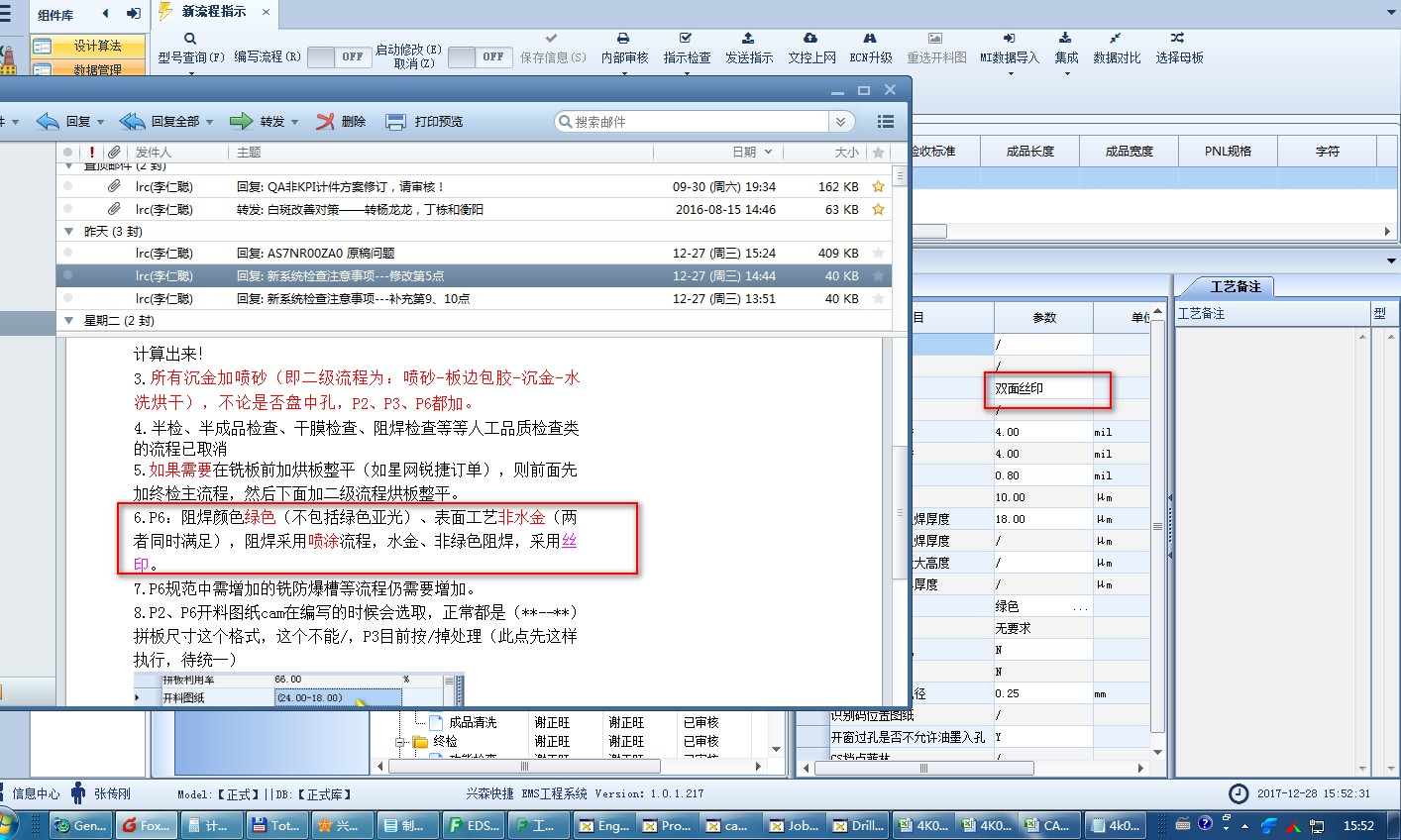This screenshot has width=1401, height=840.
Task: Click 编写流程 toolbar item
Action: click(268, 56)
